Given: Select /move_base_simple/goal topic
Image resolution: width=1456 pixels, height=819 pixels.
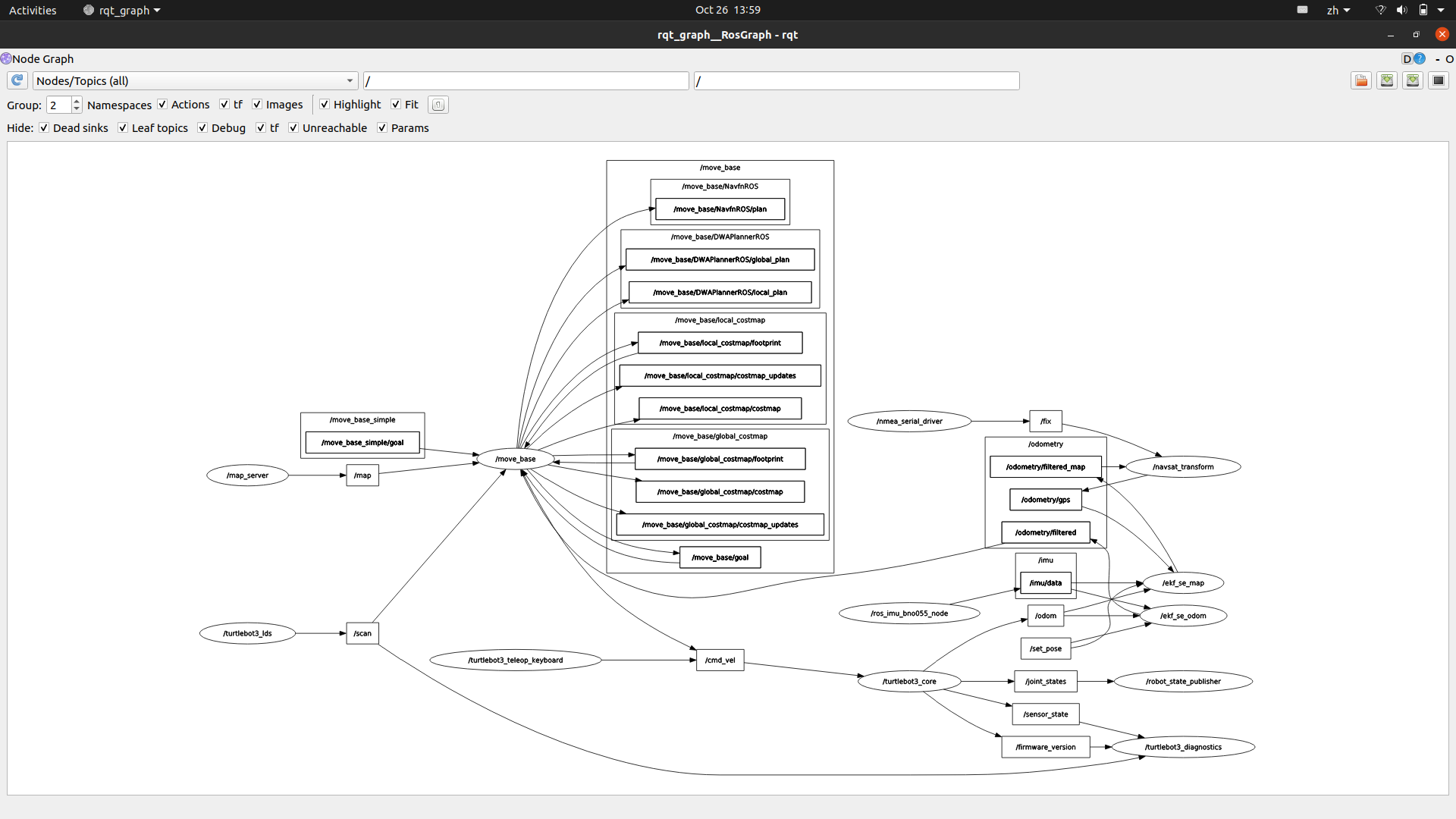Looking at the screenshot, I should [362, 442].
